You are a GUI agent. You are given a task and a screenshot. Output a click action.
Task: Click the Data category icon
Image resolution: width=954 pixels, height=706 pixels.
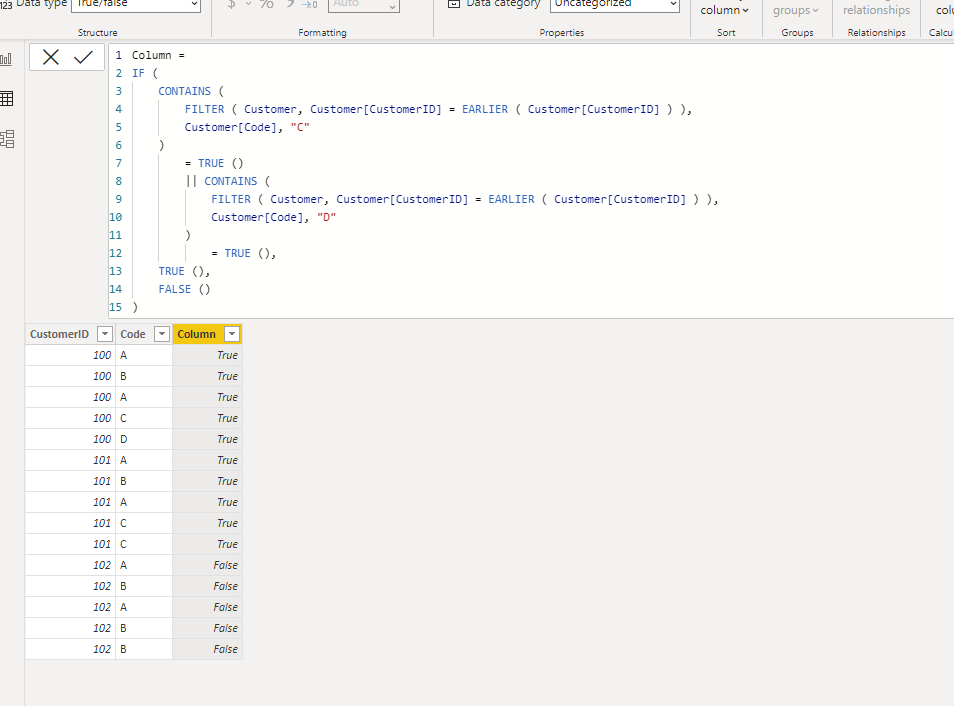[x=454, y=4]
